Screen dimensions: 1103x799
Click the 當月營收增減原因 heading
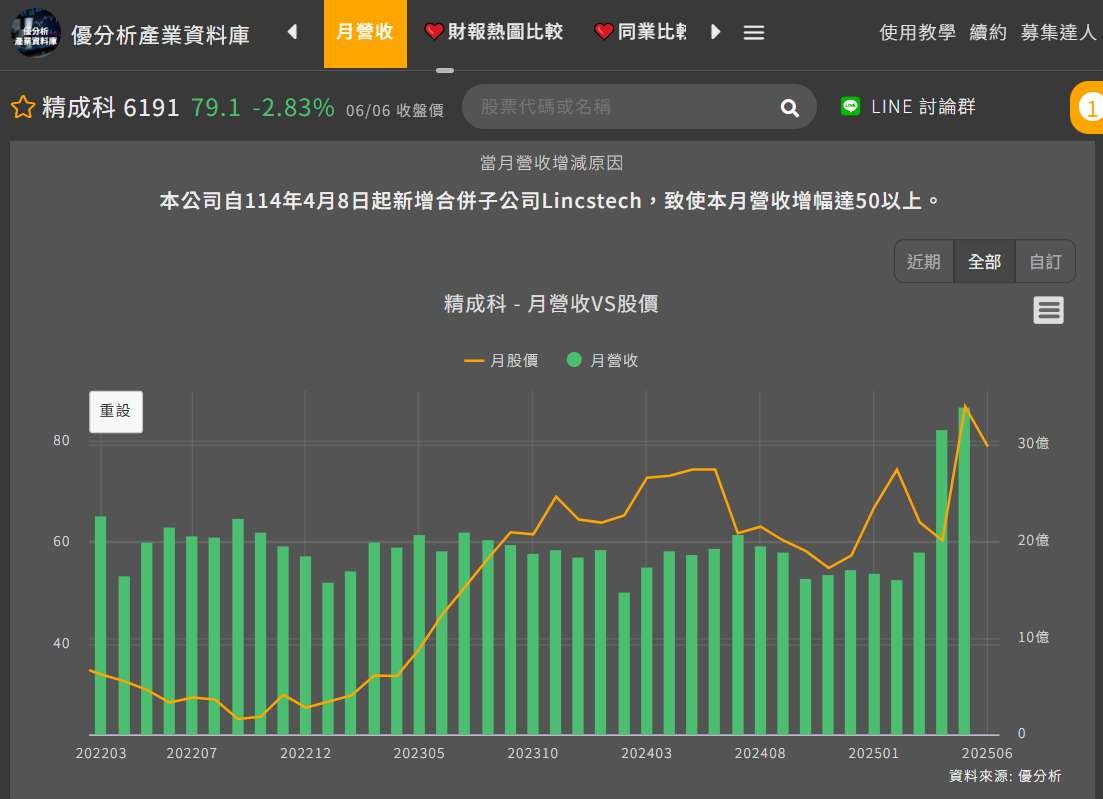(552, 163)
